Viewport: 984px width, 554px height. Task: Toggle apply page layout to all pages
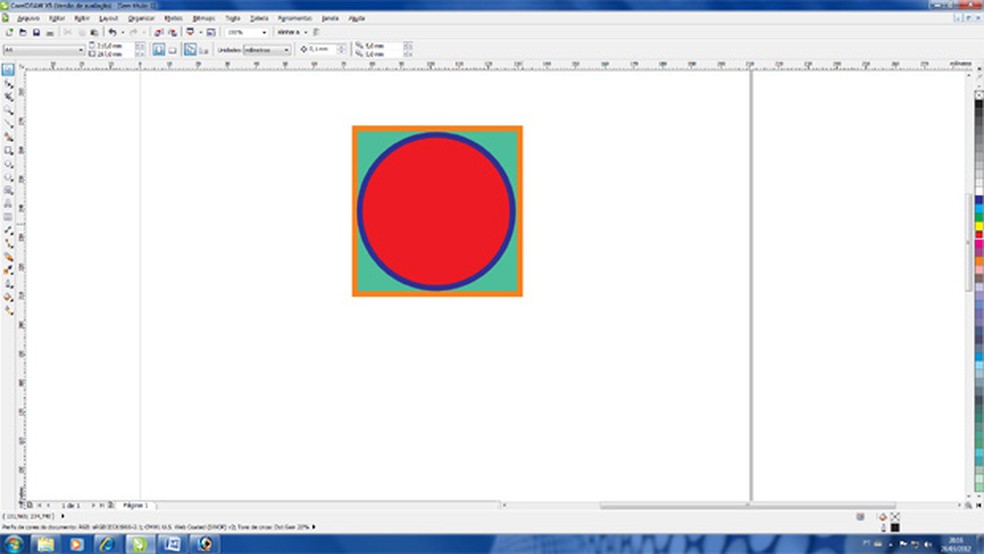click(x=189, y=49)
